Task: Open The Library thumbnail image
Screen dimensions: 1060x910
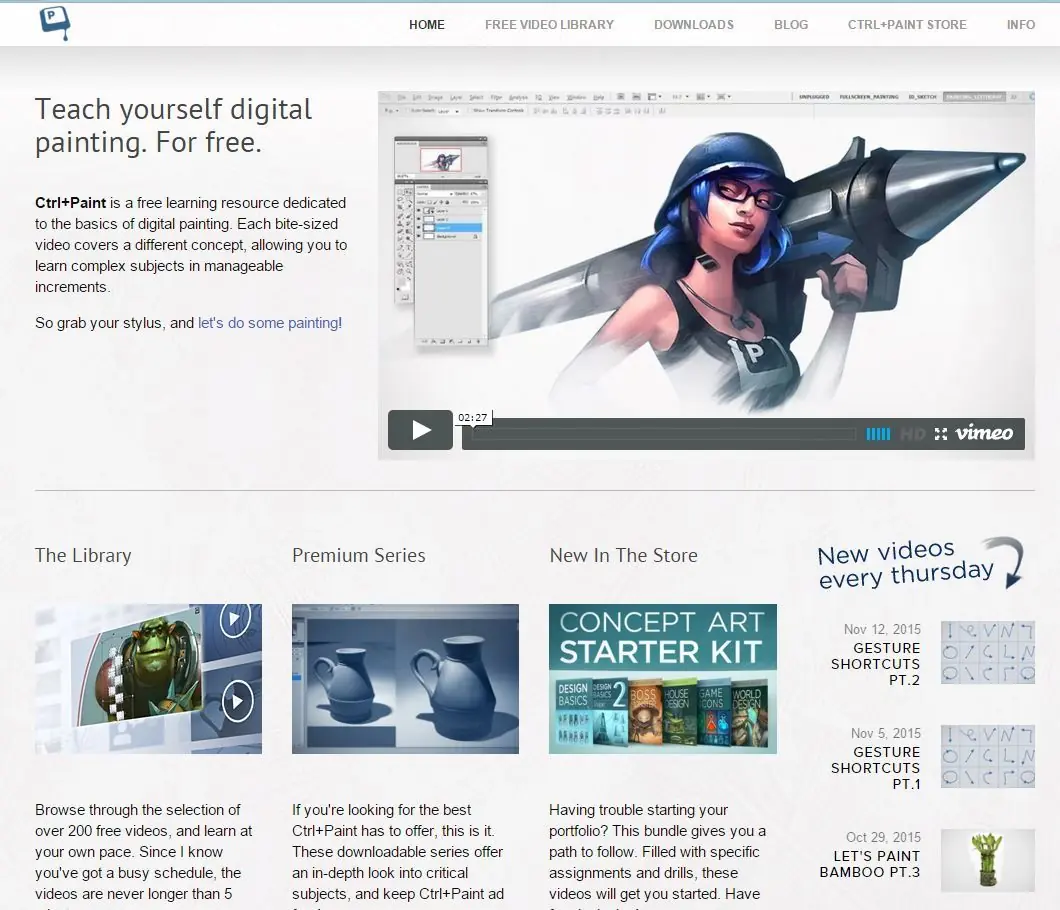Action: click(148, 679)
